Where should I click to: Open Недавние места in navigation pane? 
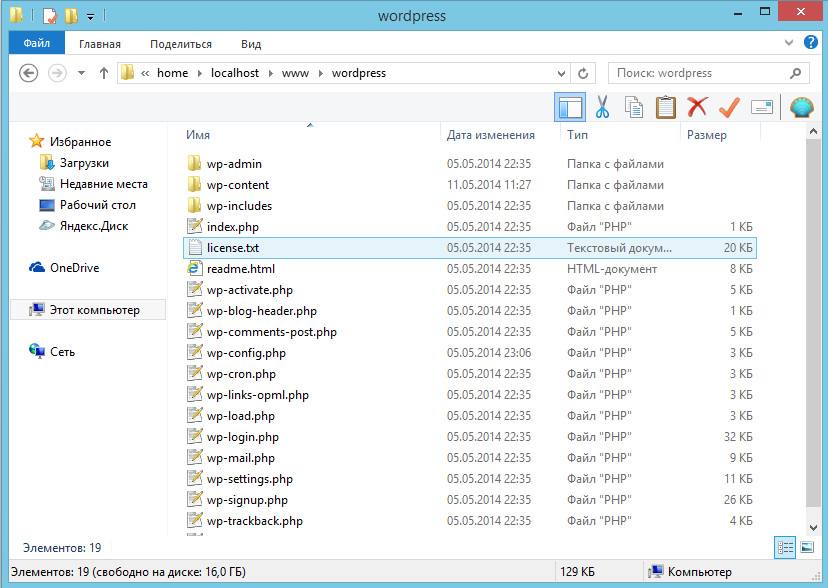[104, 184]
